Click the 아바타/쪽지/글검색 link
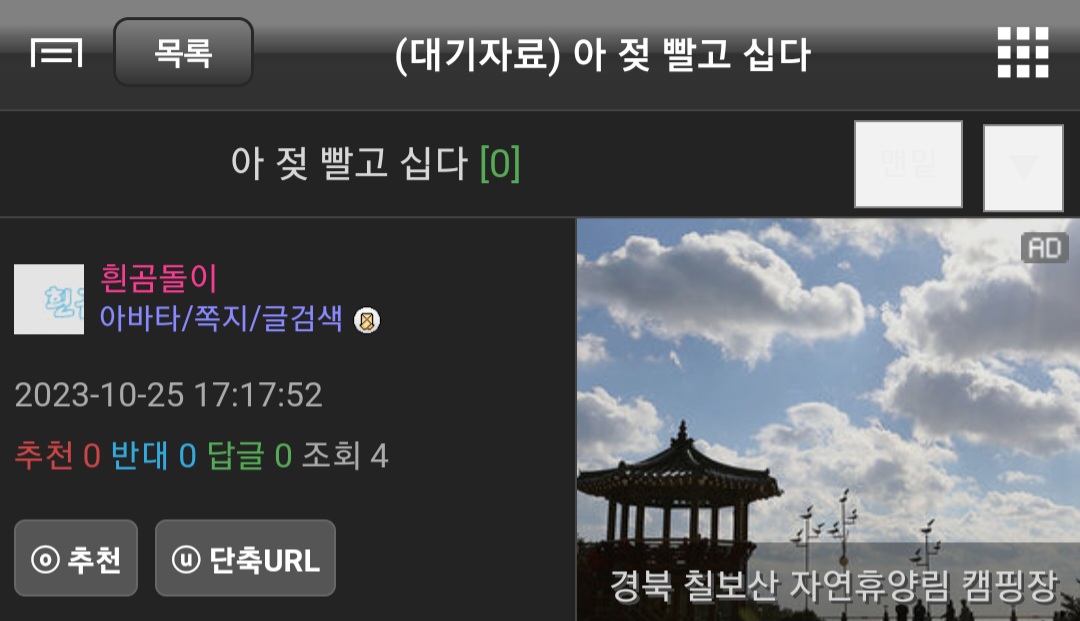The height and width of the screenshot is (621, 1080). click(x=220, y=318)
